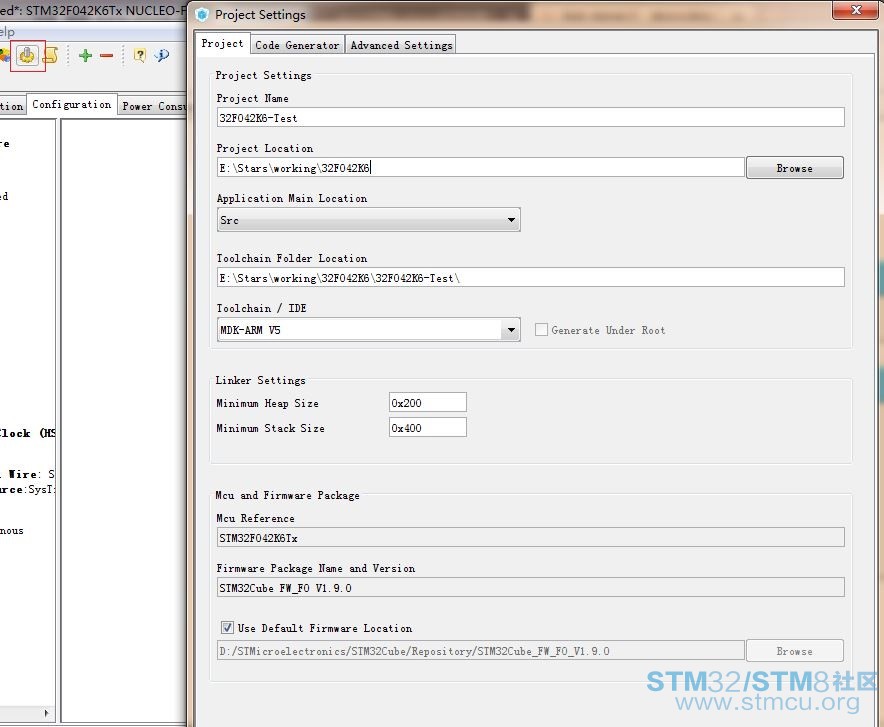Click the Mcu Reference field STM32F042K6Tx

[531, 538]
